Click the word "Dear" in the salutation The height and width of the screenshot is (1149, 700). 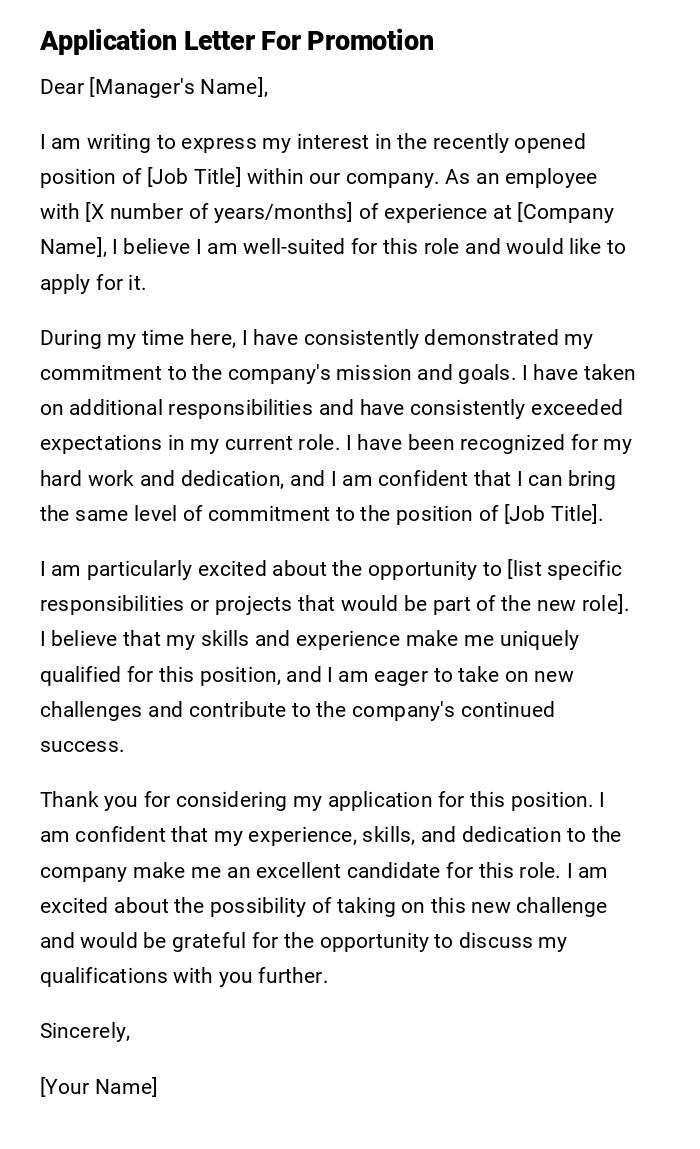(62, 87)
